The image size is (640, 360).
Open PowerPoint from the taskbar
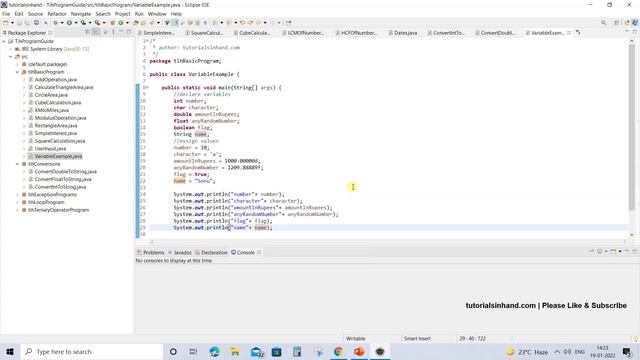pyautogui.click(x=359, y=351)
